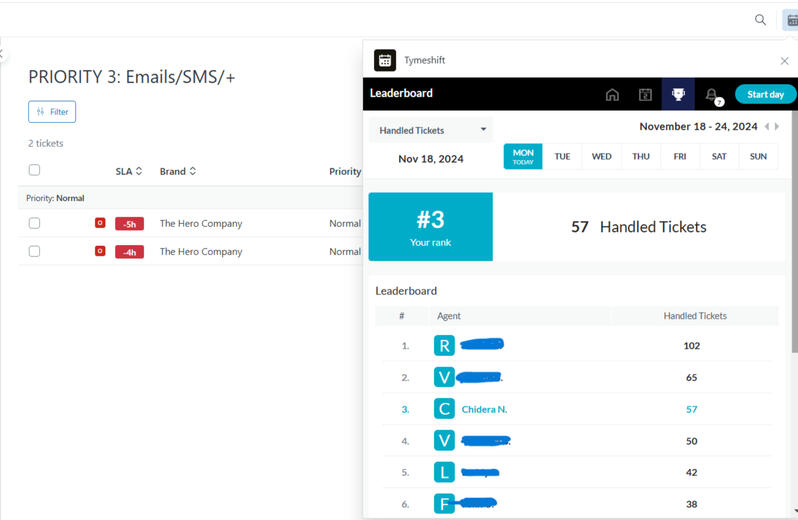798x520 pixels.
Task: Check the -5h SLA ticket checkbox
Action: pyautogui.click(x=35, y=223)
